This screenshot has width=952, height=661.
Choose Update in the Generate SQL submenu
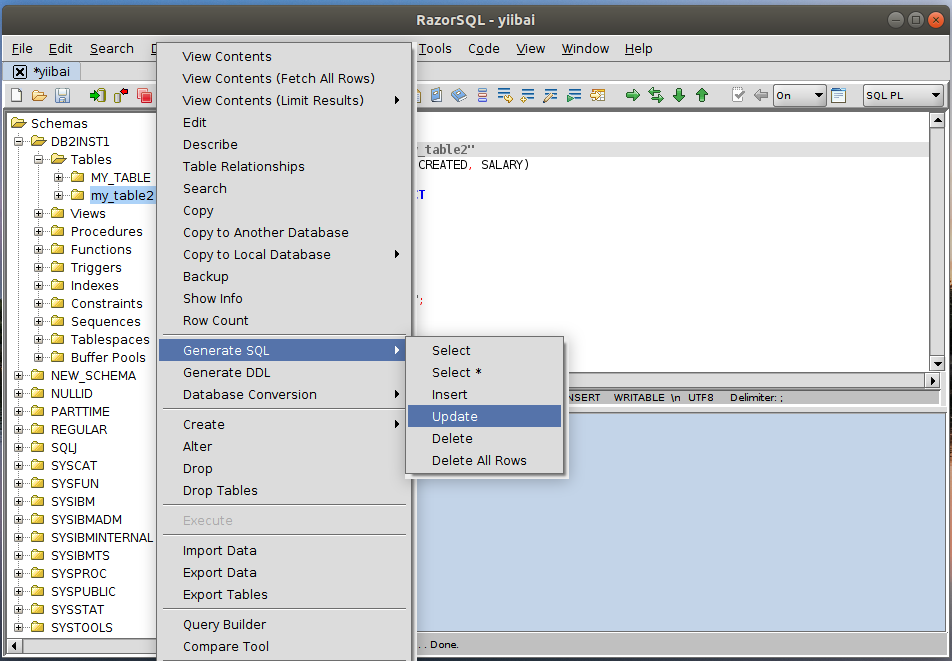[x=484, y=416]
